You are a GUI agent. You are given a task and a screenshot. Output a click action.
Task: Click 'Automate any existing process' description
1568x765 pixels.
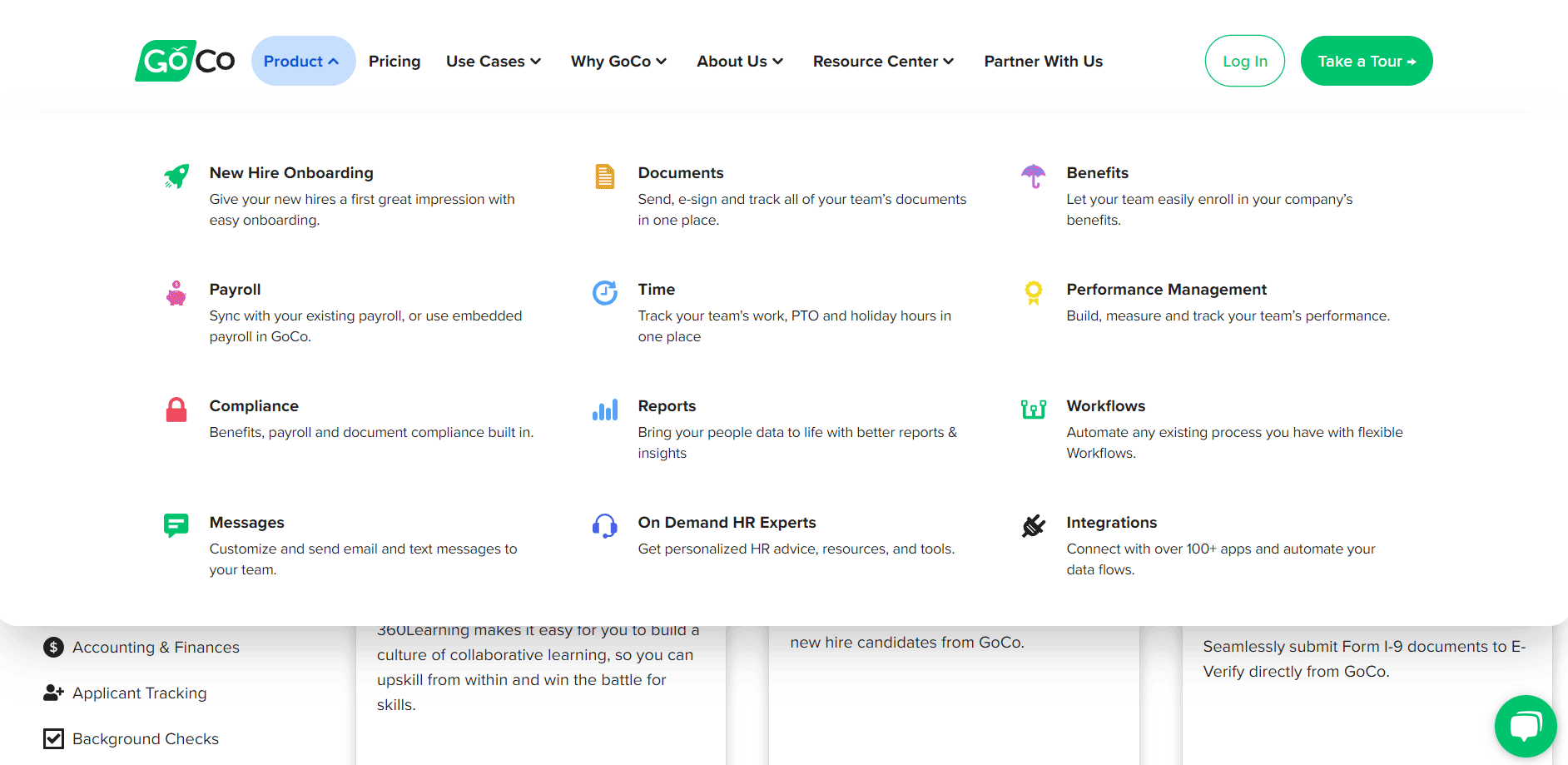[1235, 442]
